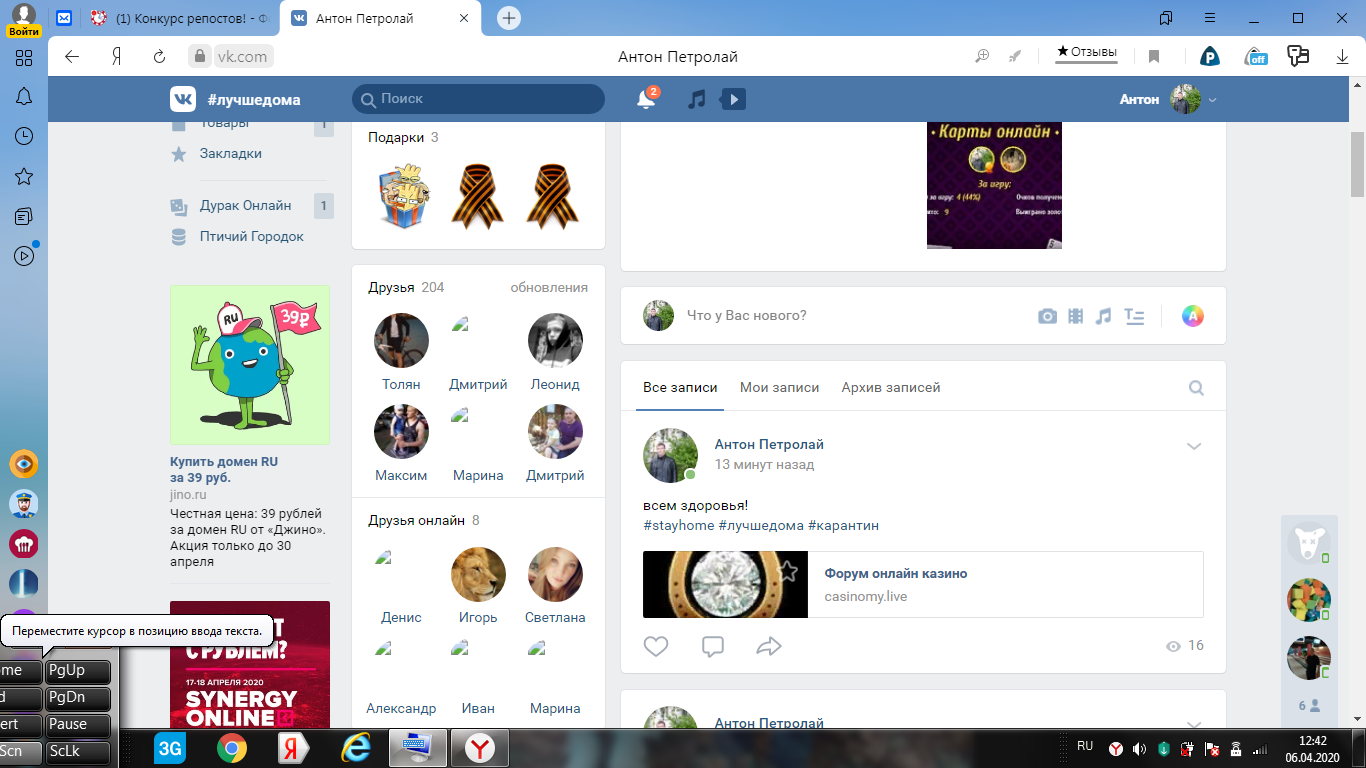Expand the Антон profile menu in VK header
The width and height of the screenshot is (1366, 768).
click(x=1168, y=99)
